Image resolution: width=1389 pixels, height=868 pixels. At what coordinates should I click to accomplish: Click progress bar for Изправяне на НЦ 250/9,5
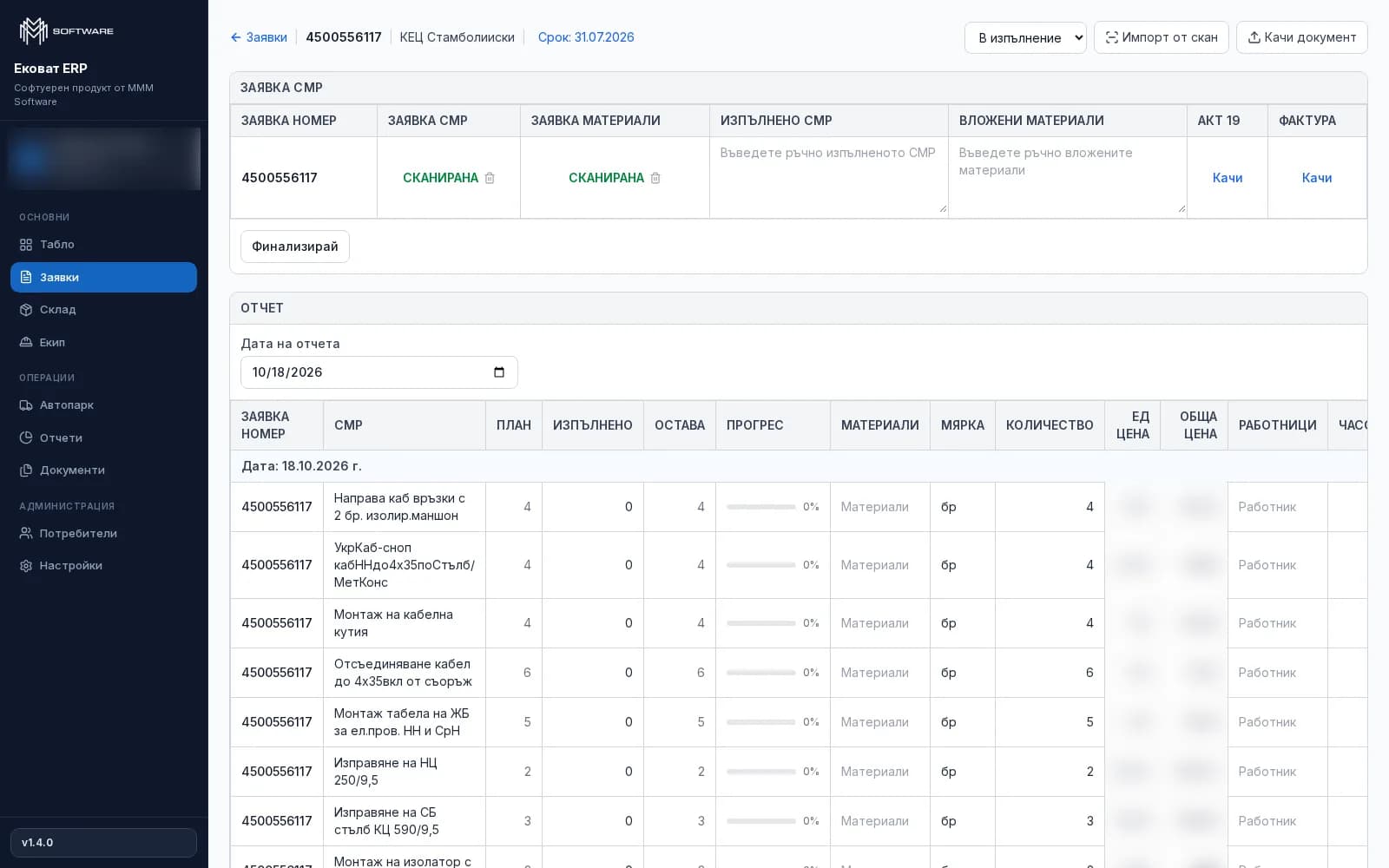(x=761, y=772)
